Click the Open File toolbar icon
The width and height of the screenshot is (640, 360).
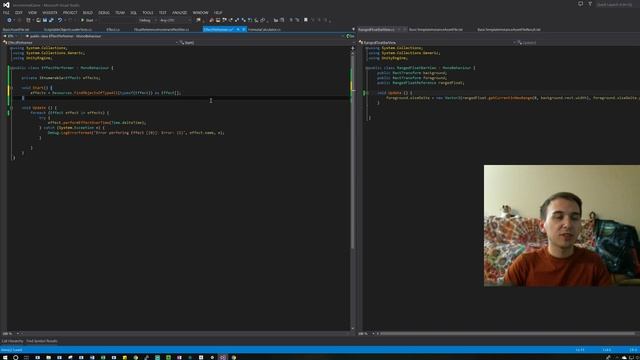point(38,20)
